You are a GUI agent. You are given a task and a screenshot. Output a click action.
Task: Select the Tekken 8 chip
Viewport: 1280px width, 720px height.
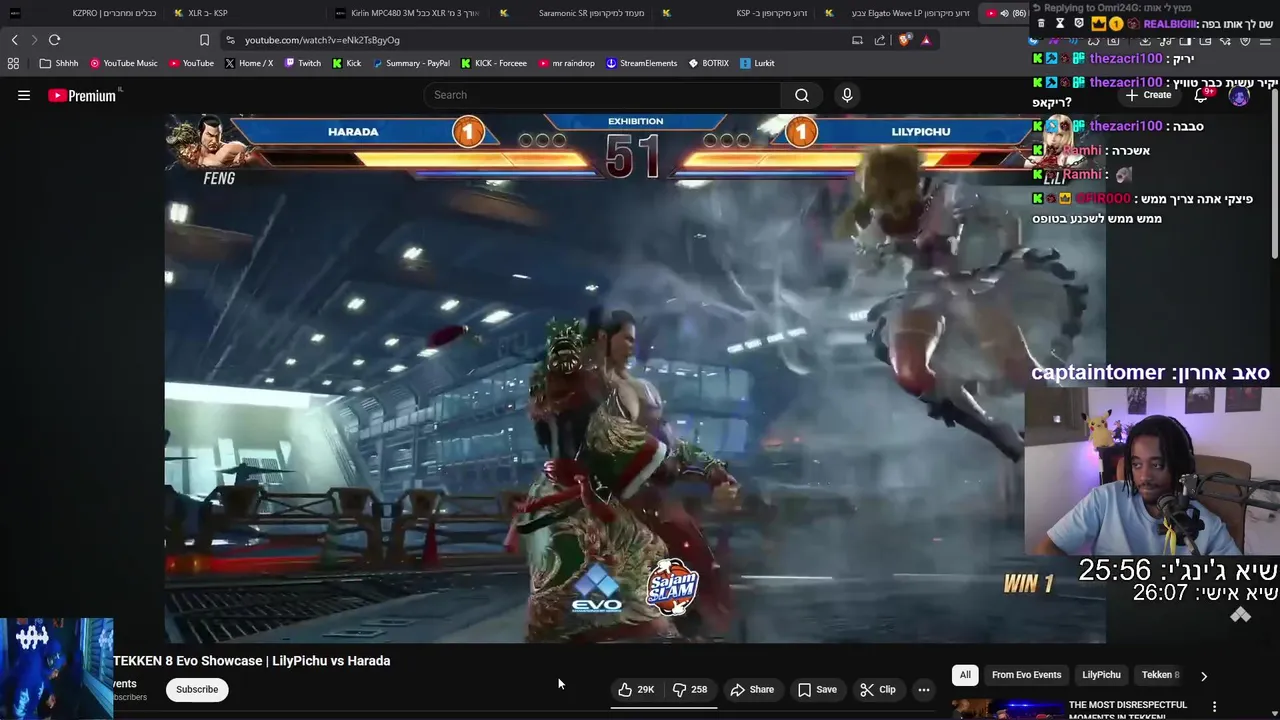click(1160, 675)
